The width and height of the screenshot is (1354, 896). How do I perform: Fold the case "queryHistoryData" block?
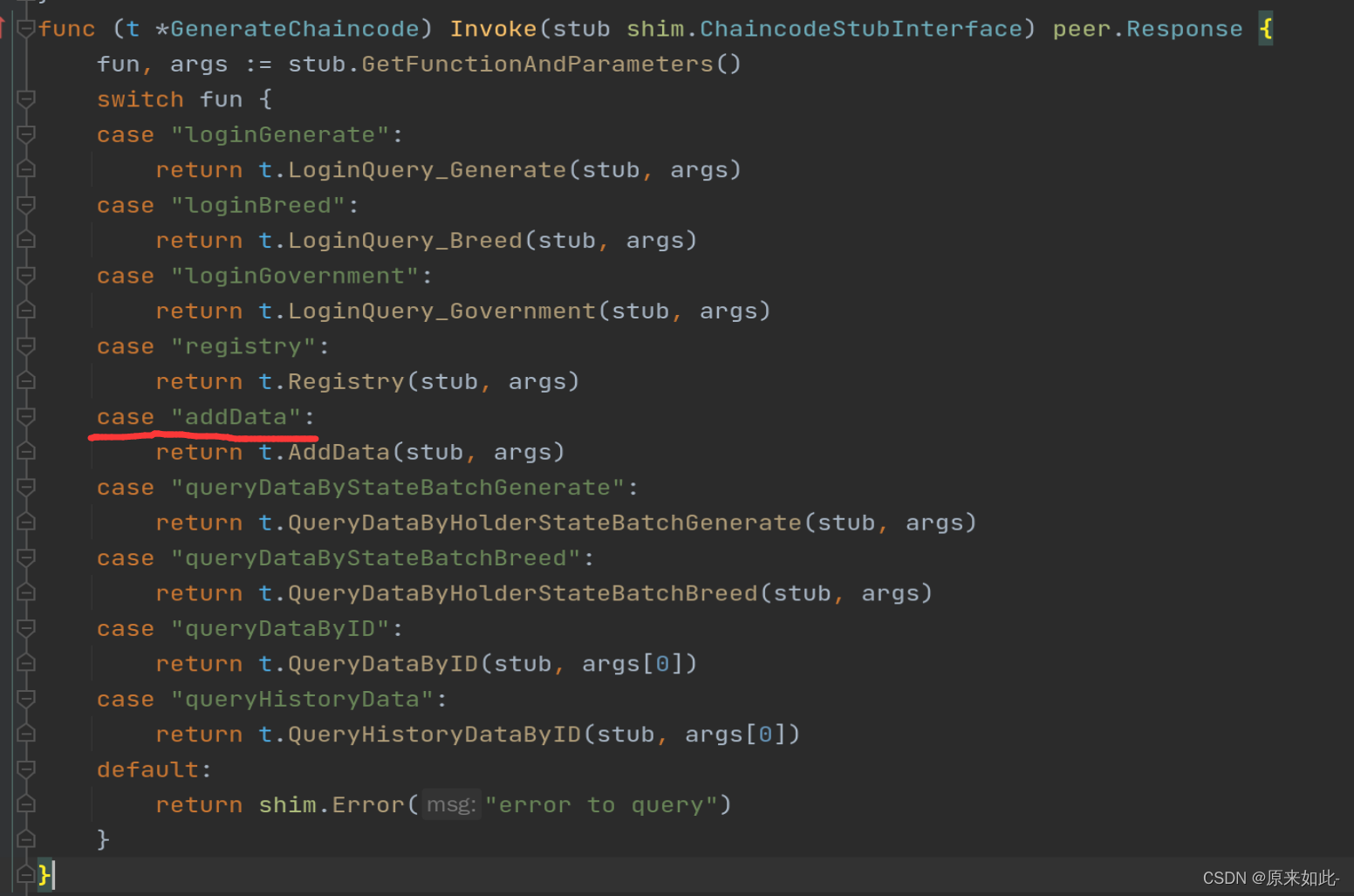26,699
